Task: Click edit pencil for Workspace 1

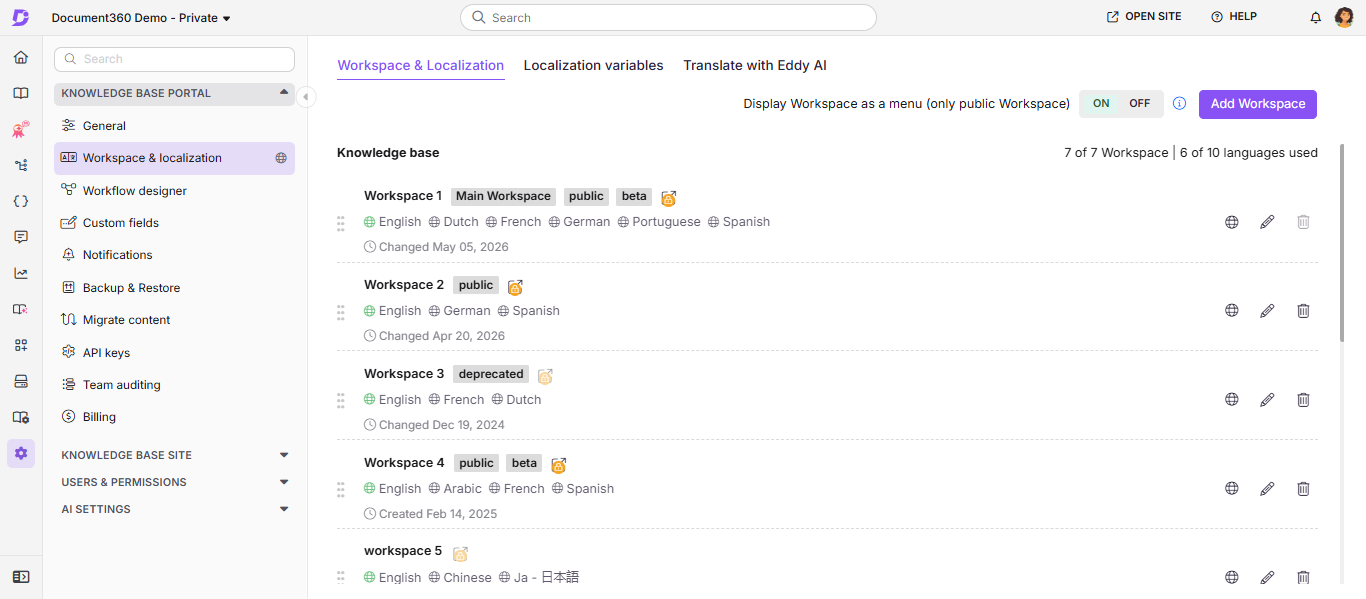Action: 1267,222
